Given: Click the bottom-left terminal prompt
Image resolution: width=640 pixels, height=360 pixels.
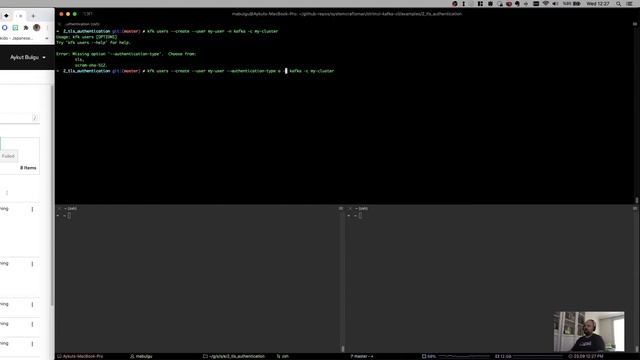Looking at the screenshot, I should click(x=64, y=216).
